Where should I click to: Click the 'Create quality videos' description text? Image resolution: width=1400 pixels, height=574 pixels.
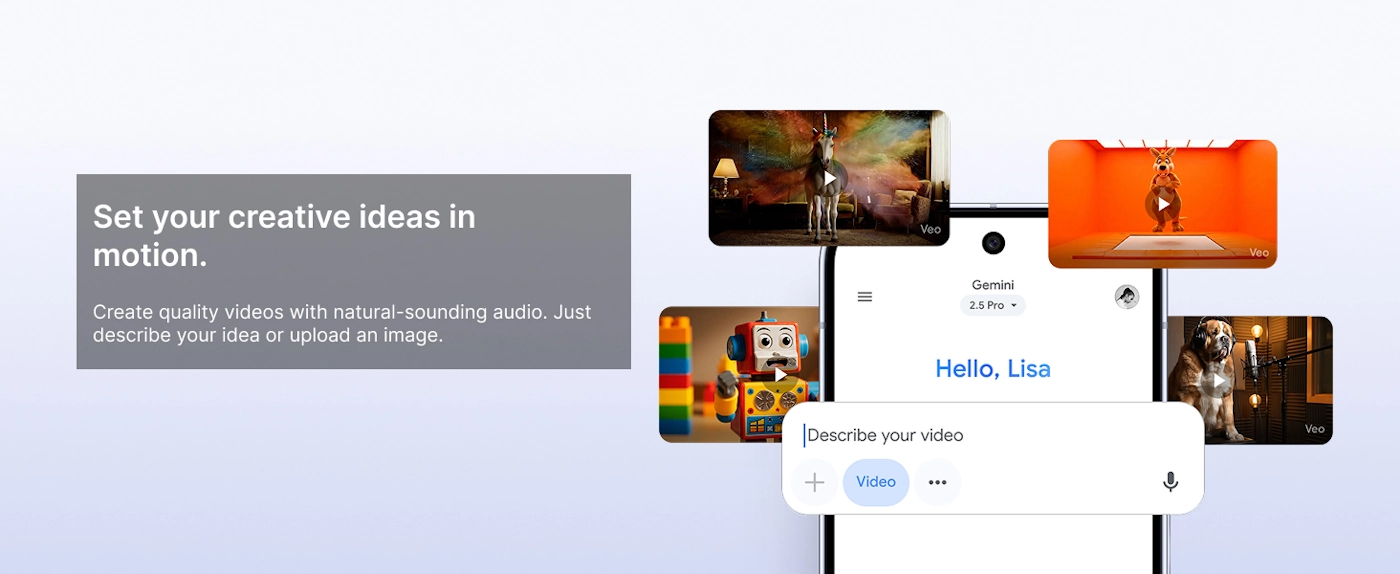point(342,323)
